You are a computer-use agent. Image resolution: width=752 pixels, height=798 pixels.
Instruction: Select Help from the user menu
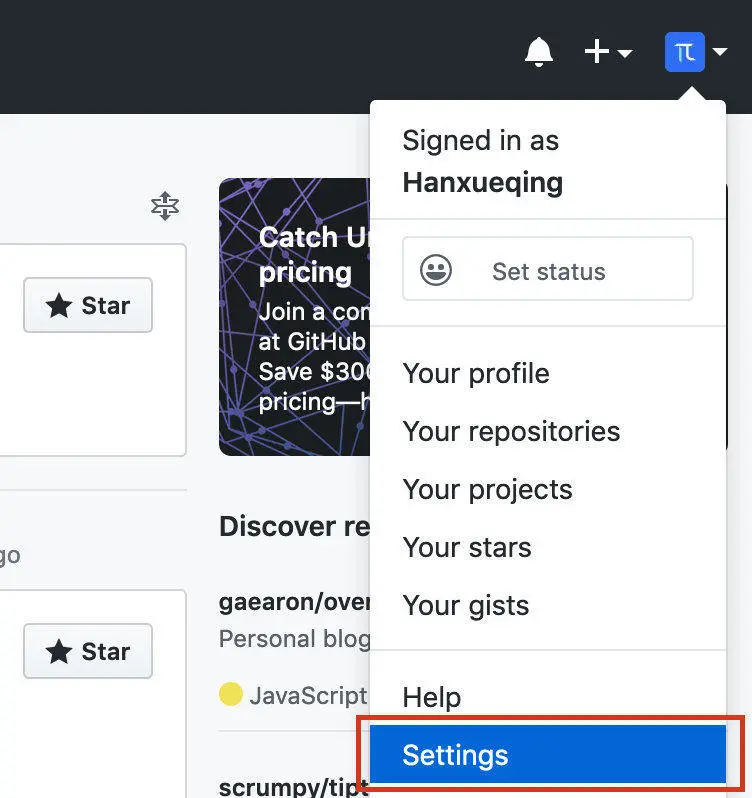[x=432, y=698]
